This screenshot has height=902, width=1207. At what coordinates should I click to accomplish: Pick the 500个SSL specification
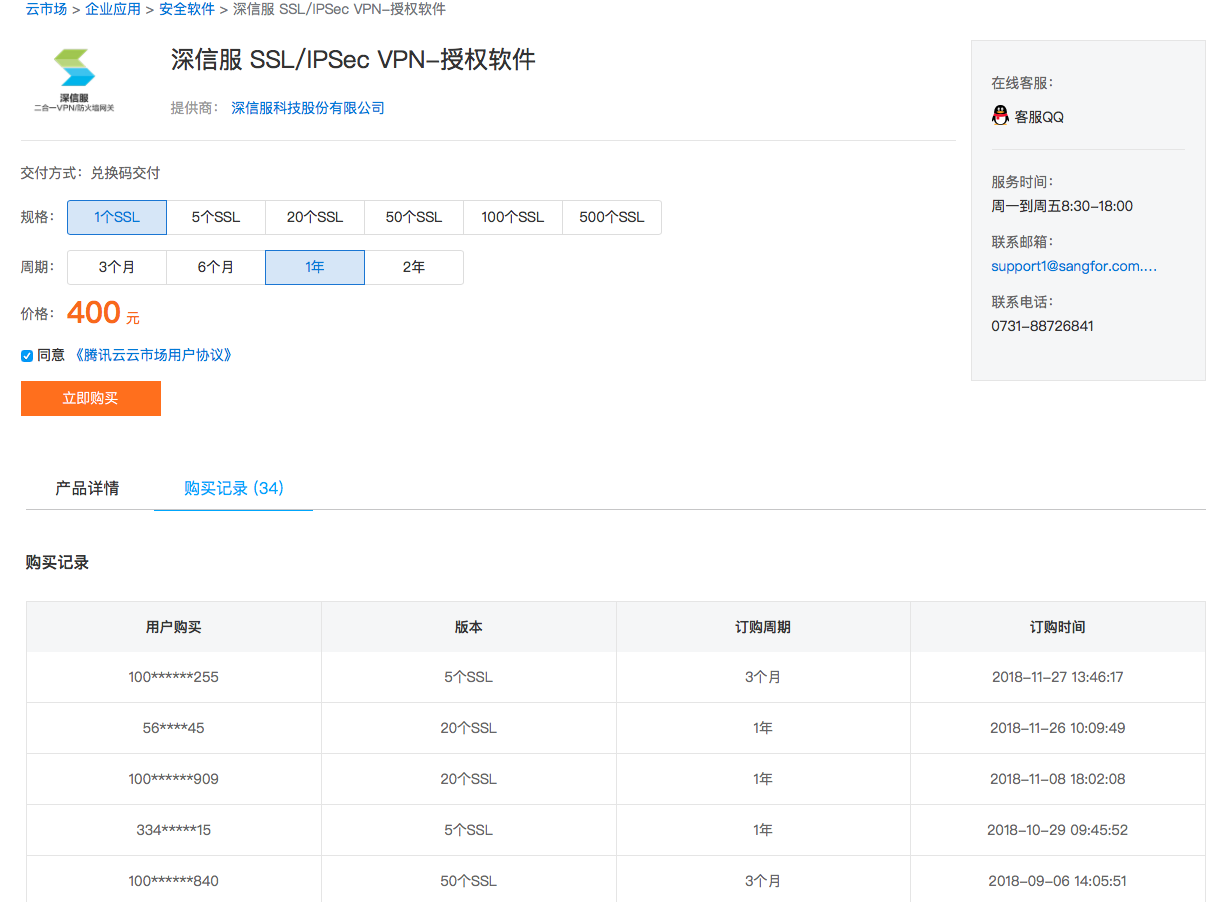(x=612, y=217)
